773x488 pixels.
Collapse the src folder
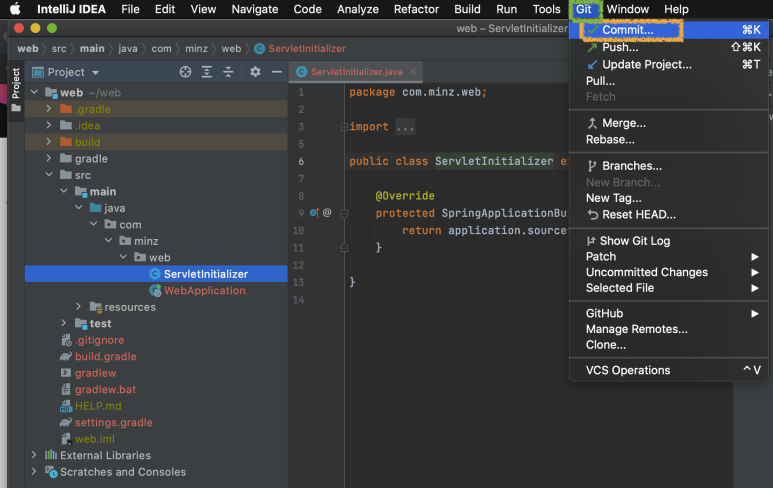pos(48,174)
